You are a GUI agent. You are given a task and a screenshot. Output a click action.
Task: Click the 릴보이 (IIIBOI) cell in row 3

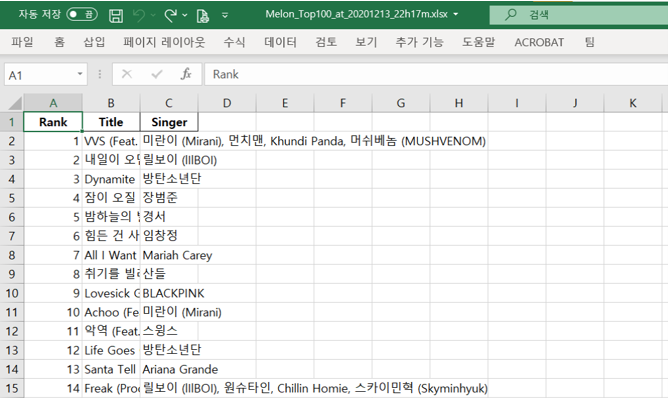click(169, 160)
